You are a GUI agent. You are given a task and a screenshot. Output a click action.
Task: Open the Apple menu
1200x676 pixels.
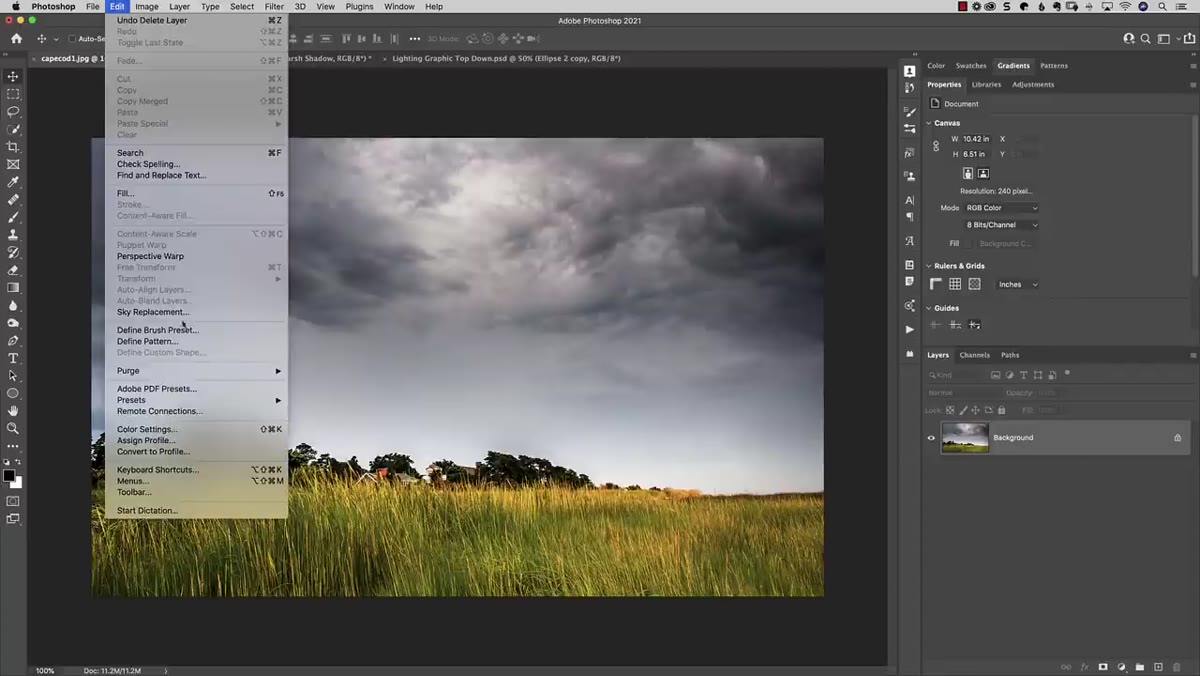(x=15, y=6)
